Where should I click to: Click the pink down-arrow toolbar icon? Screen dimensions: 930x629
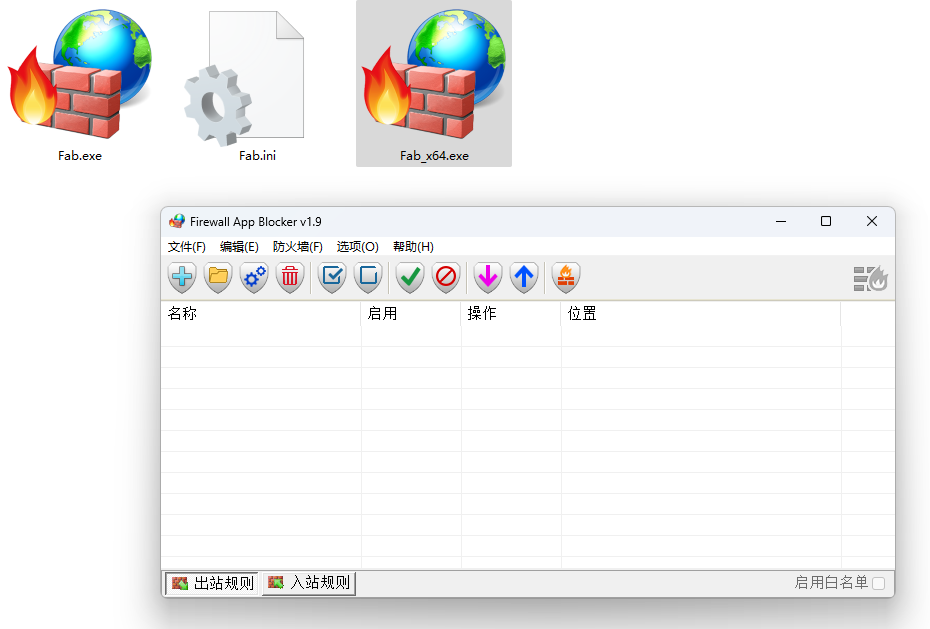click(x=487, y=277)
